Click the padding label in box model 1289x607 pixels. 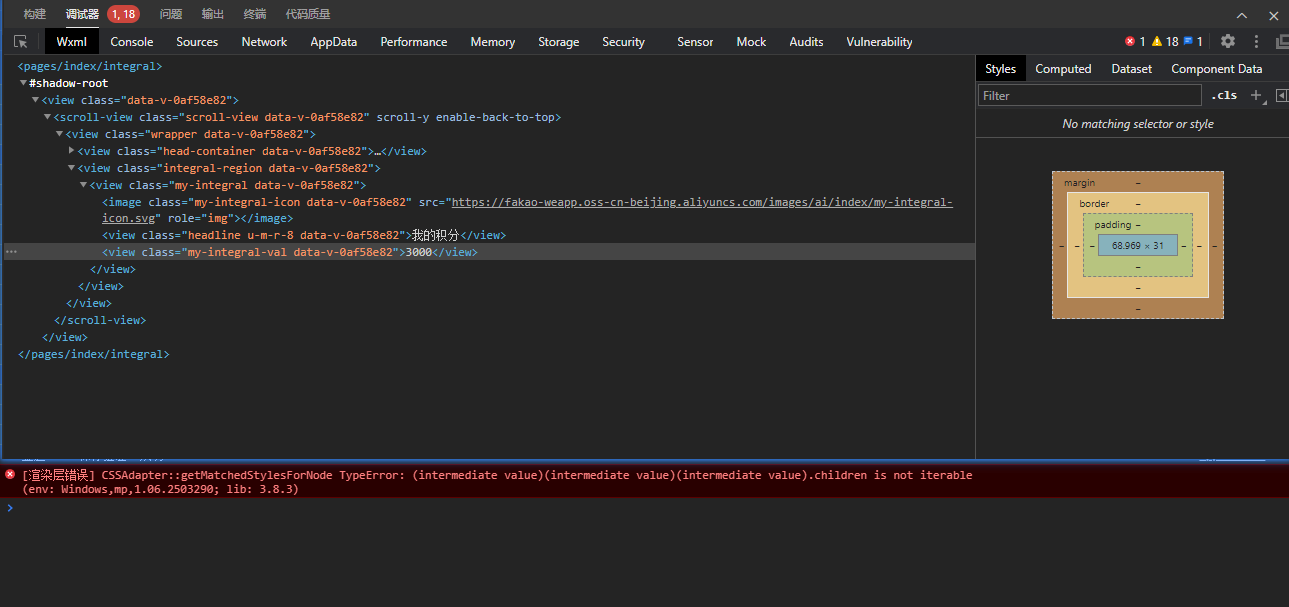[x=1112, y=225]
